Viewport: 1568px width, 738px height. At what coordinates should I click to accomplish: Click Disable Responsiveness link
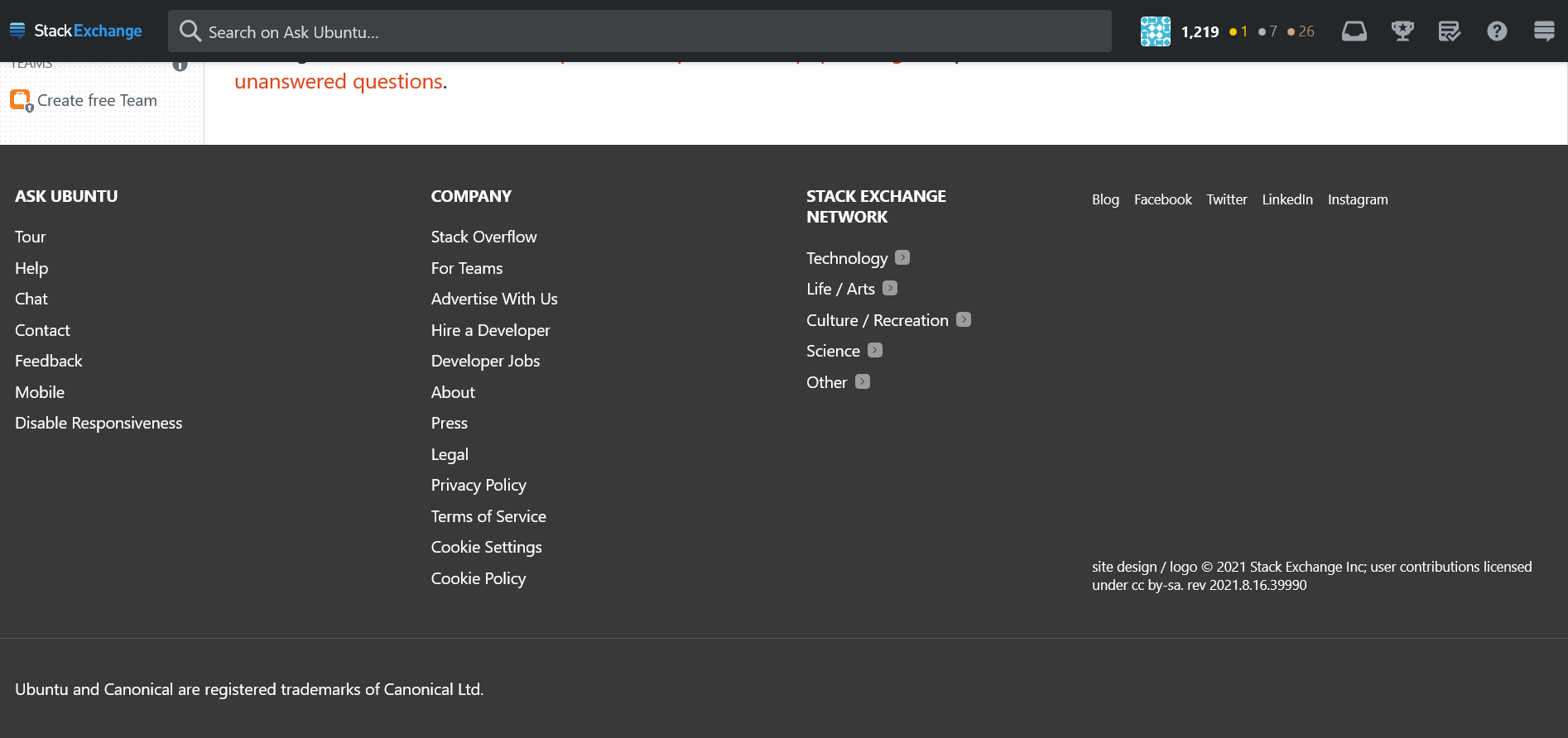(x=99, y=423)
